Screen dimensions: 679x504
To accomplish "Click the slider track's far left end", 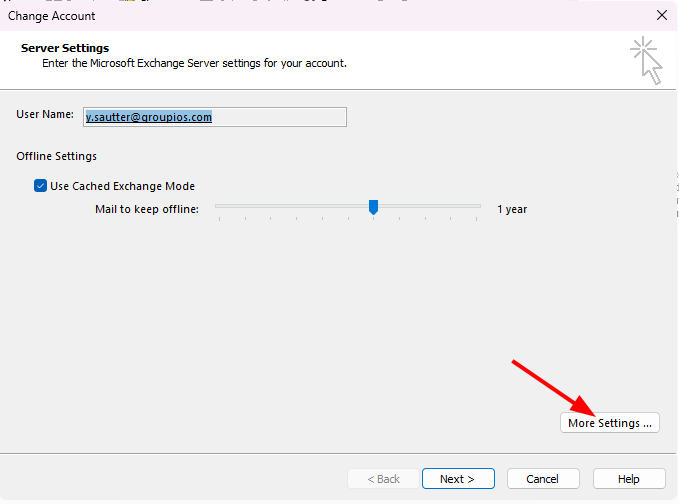I will tap(217, 207).
